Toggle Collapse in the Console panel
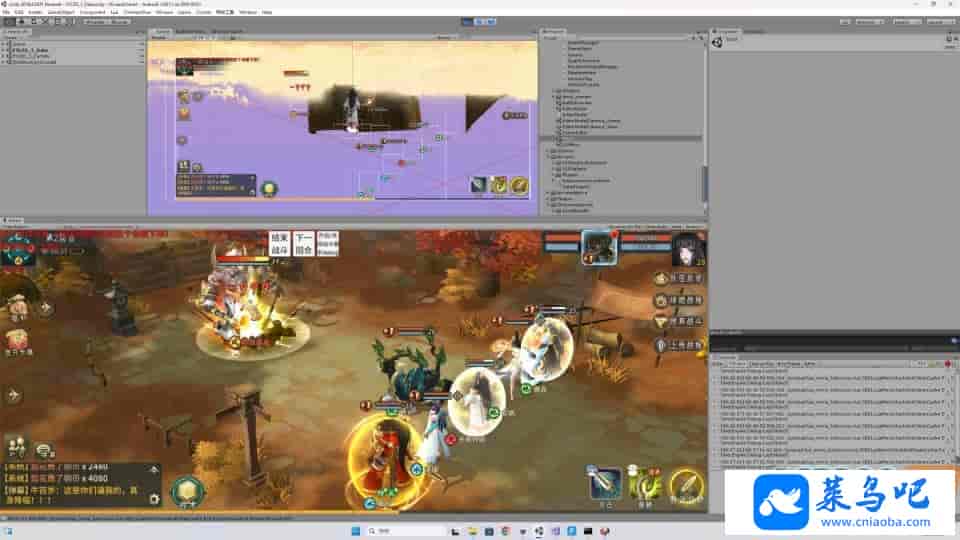This screenshot has width=960, height=540. [736, 363]
